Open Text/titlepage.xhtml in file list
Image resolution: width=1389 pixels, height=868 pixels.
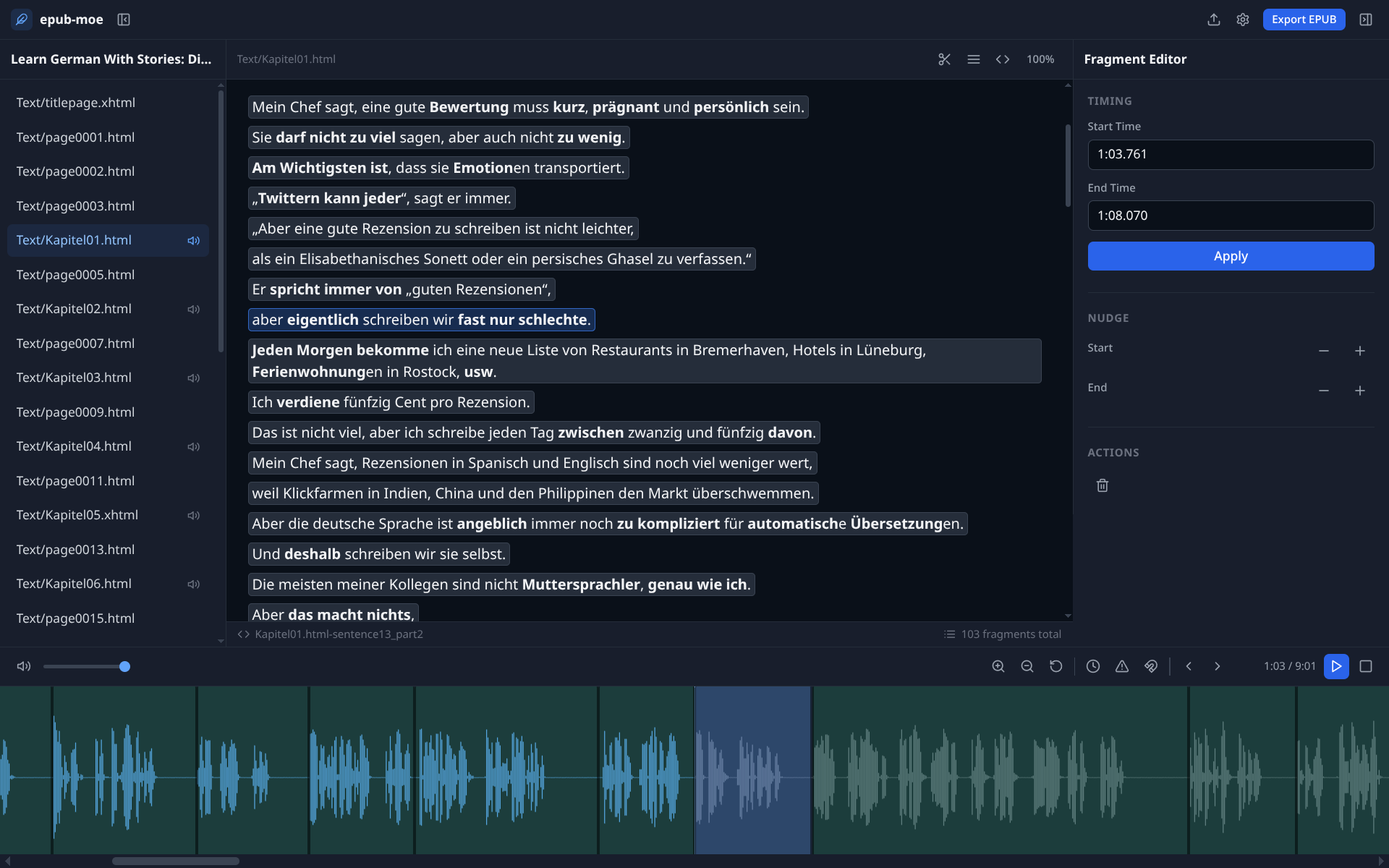point(109,103)
